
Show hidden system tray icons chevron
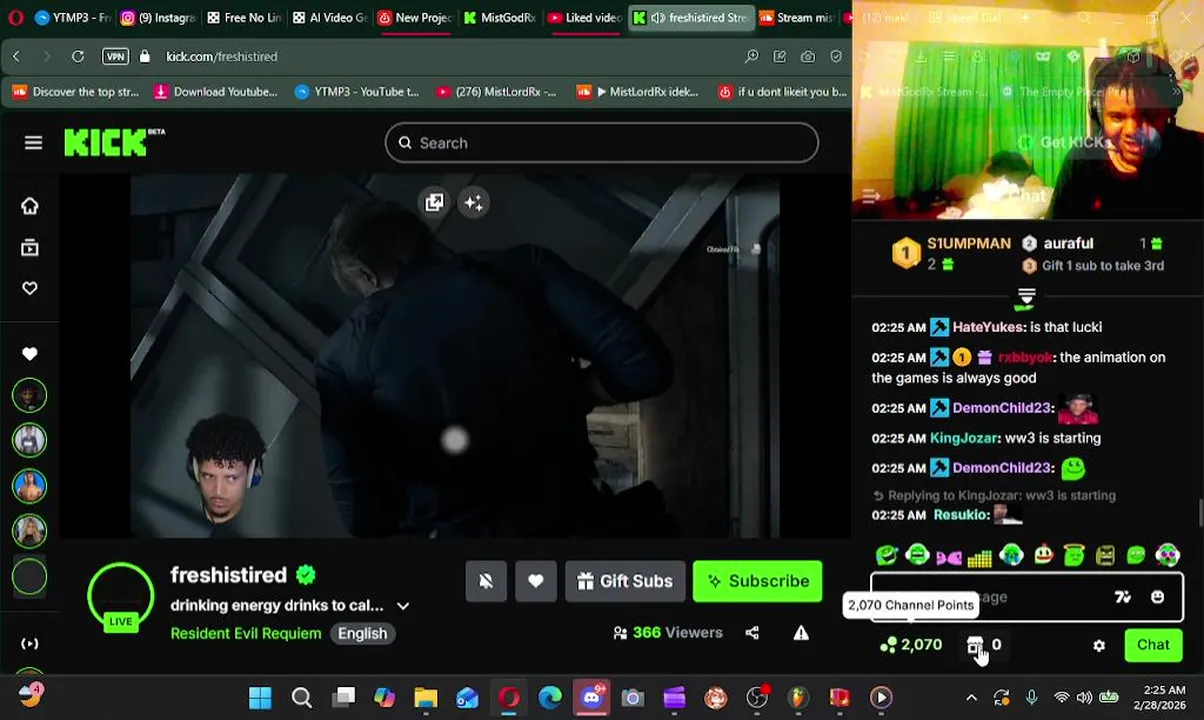971,698
